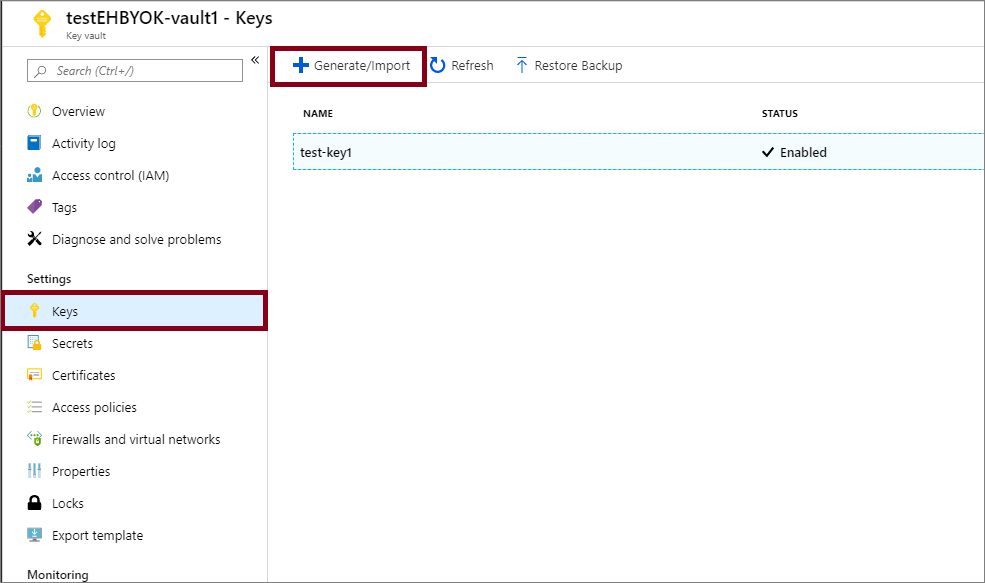Open the Certificates section
Viewport: 985px width, 583px height.
coord(88,375)
